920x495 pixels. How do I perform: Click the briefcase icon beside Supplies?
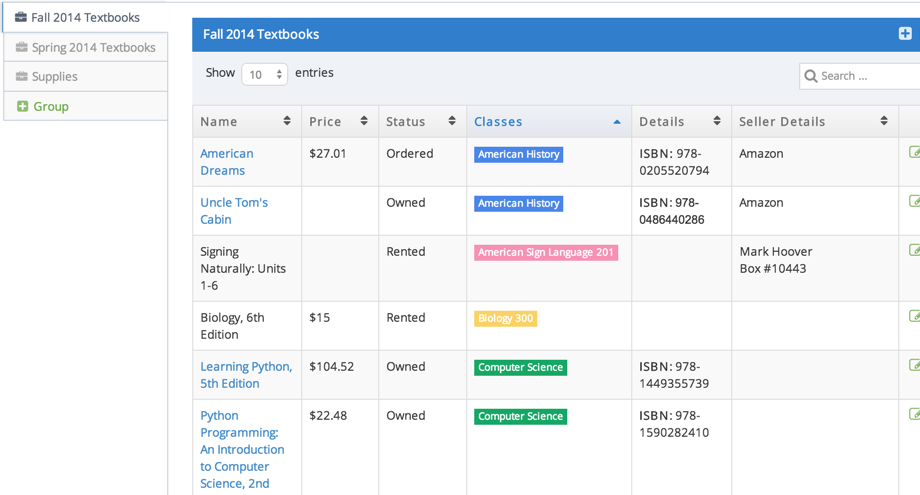(x=22, y=77)
